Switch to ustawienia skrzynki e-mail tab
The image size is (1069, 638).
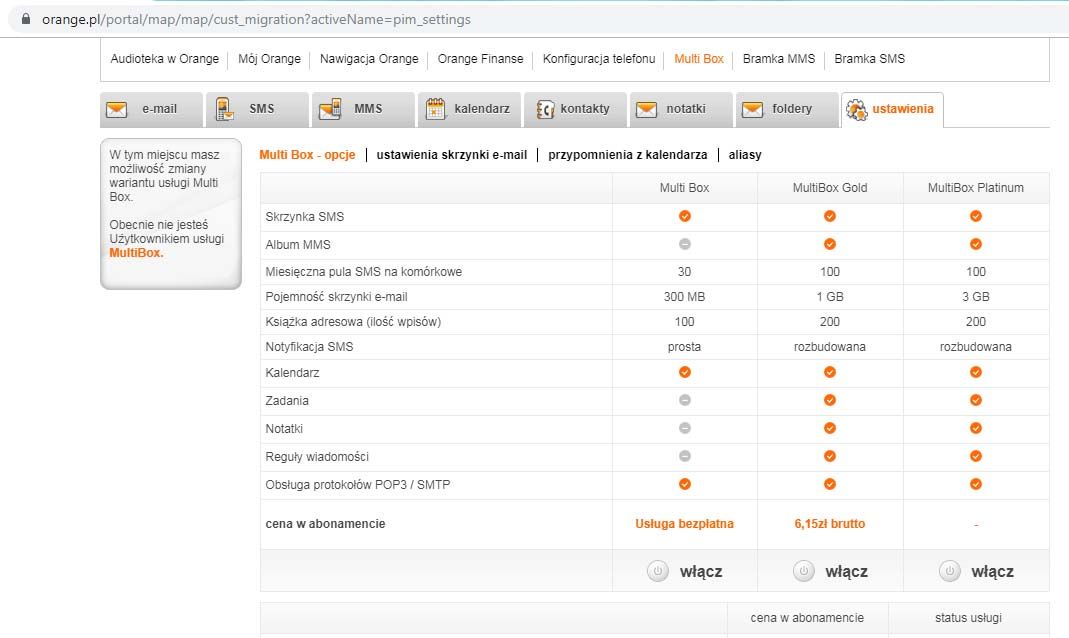tap(451, 155)
